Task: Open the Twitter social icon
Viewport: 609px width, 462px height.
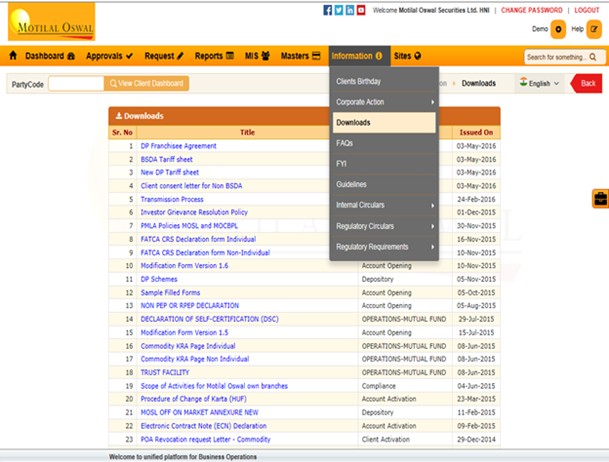Action: (339, 10)
